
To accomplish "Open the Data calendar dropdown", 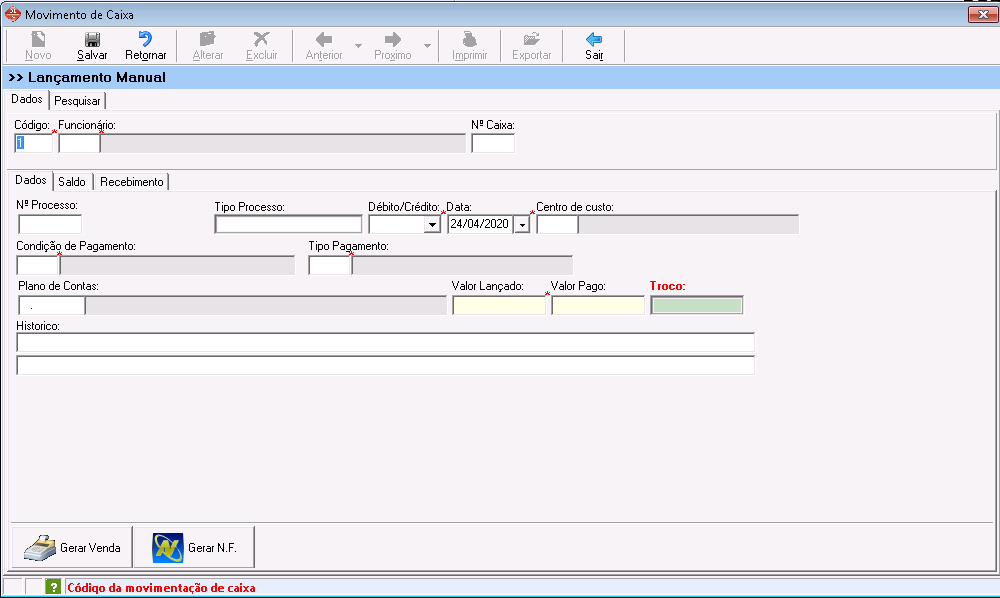I will click(x=522, y=224).
